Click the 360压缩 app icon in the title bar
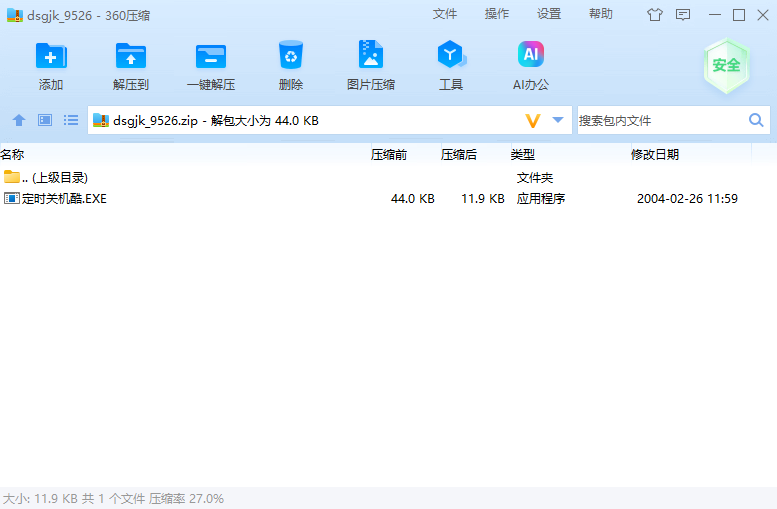Image resolution: width=777 pixels, height=509 pixels. [x=15, y=15]
